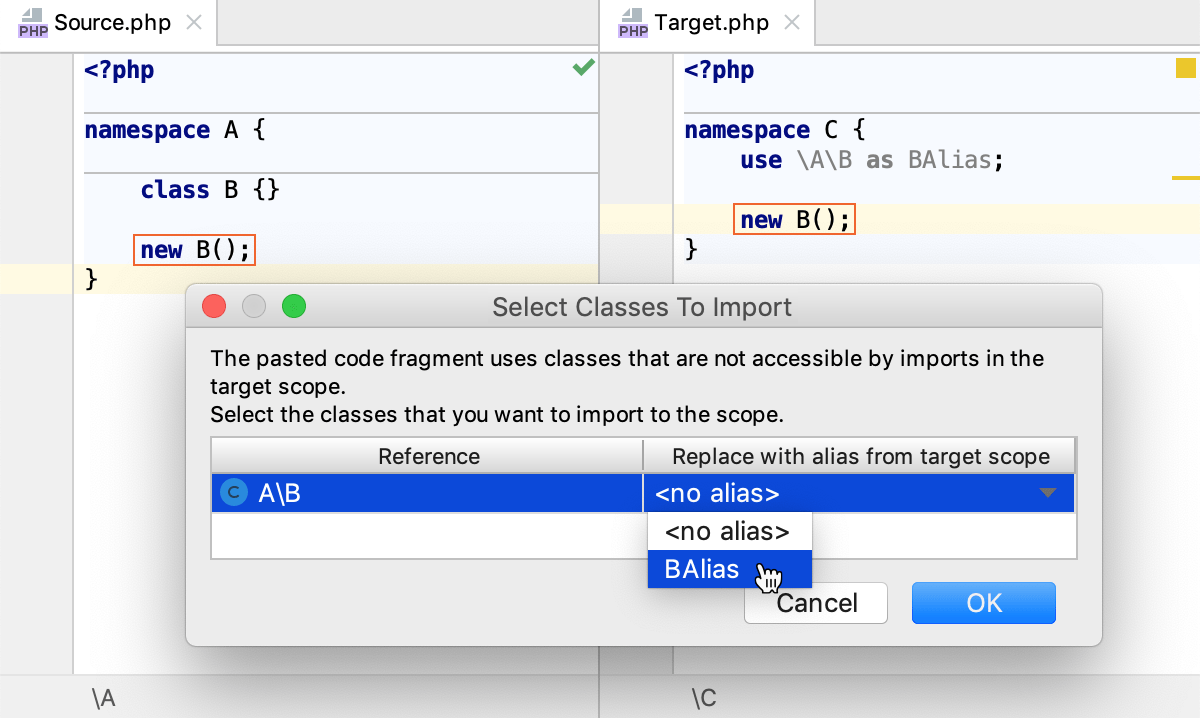Click the PHP file icon on Source.php tab
The image size is (1200, 718).
(x=32, y=22)
